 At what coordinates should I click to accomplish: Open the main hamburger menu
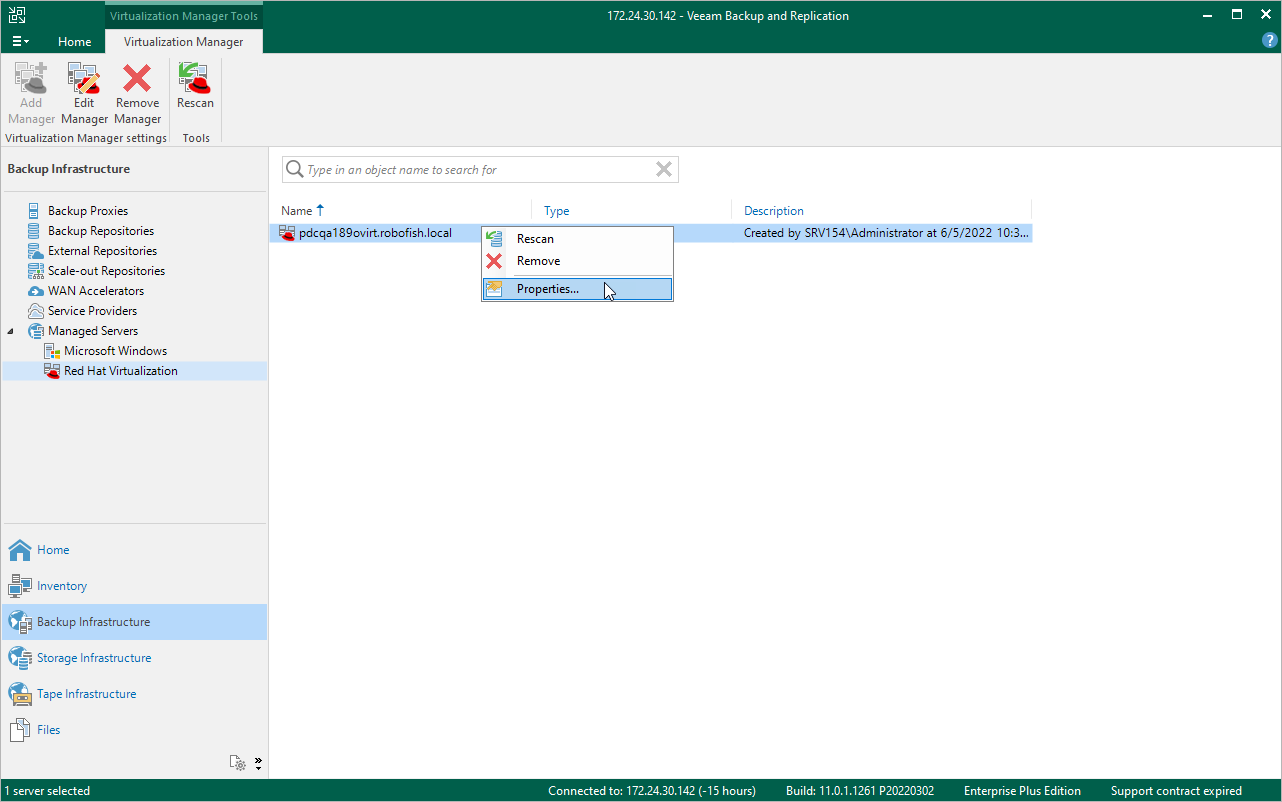tap(20, 42)
